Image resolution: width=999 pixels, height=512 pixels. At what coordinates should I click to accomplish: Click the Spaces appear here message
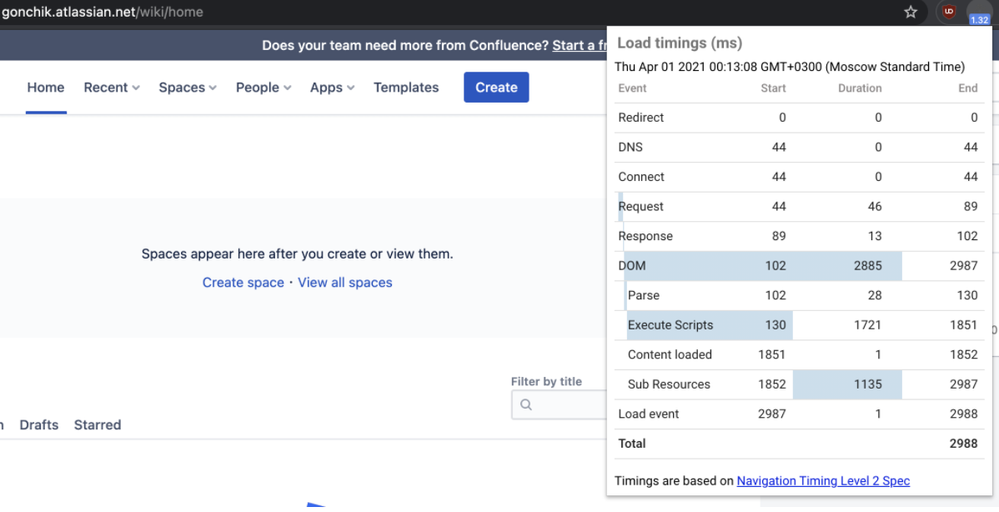point(297,253)
